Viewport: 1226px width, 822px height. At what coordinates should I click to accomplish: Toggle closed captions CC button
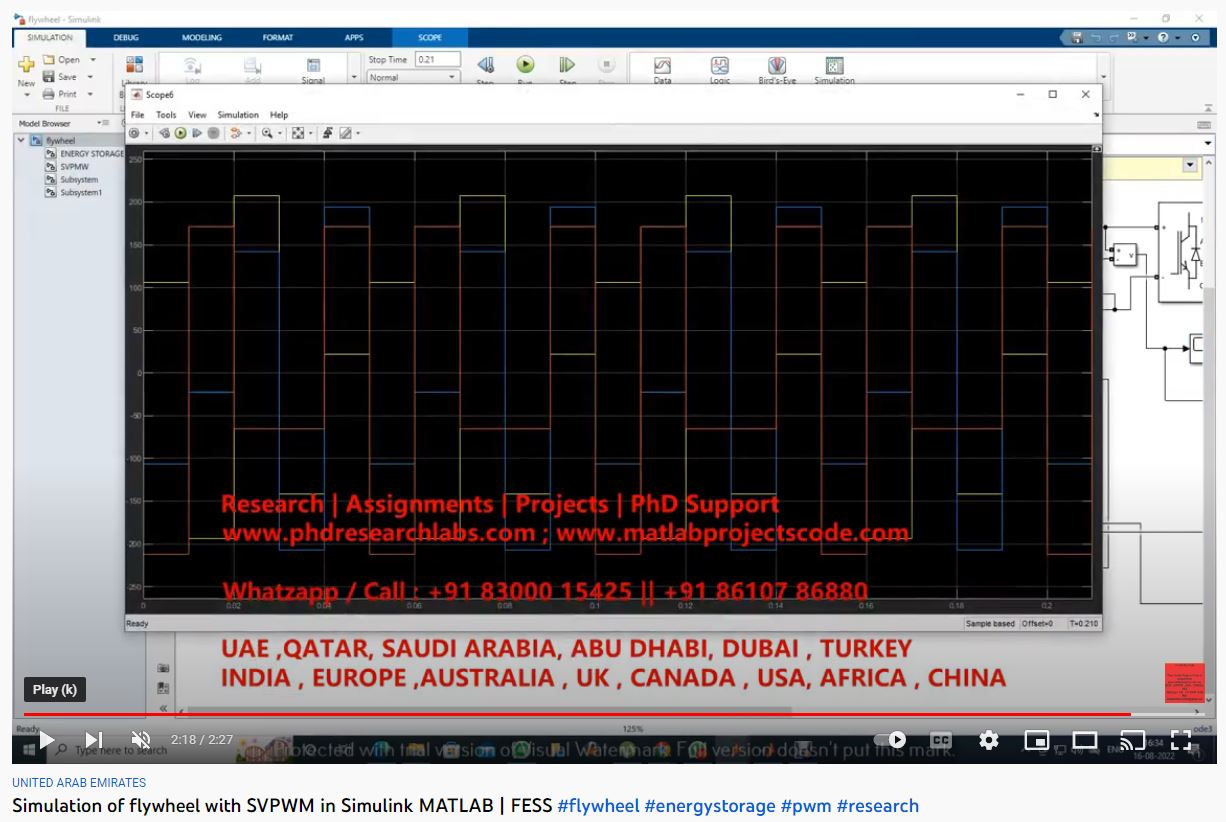tap(940, 740)
